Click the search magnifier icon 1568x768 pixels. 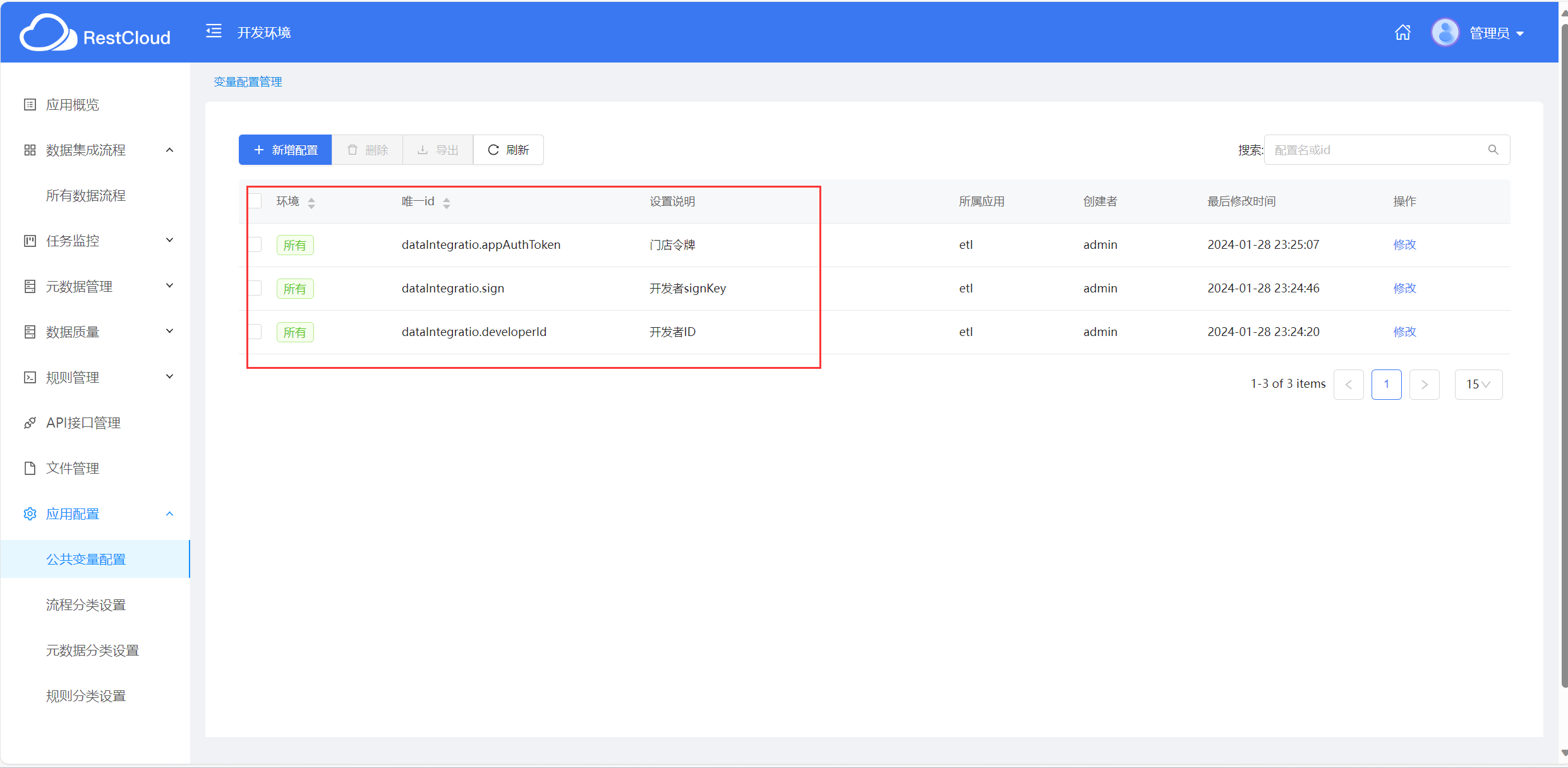pyautogui.click(x=1493, y=150)
